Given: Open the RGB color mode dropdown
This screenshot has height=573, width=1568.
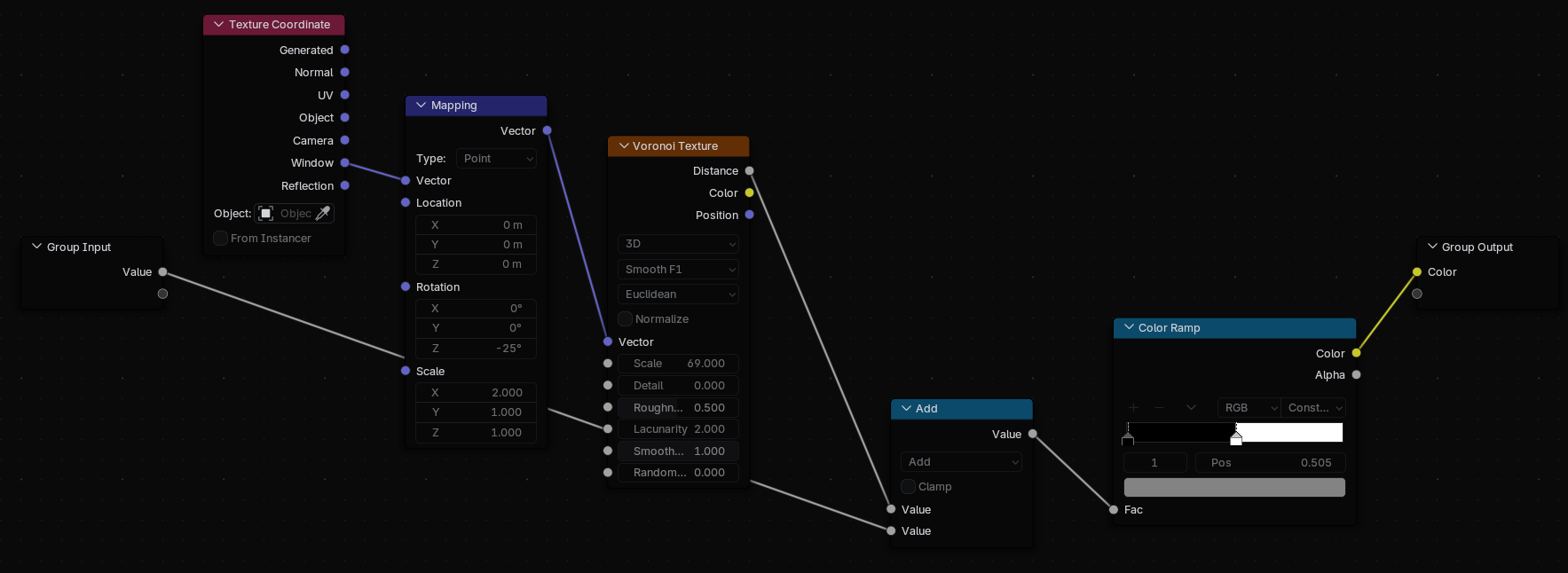Looking at the screenshot, I should 1249,407.
